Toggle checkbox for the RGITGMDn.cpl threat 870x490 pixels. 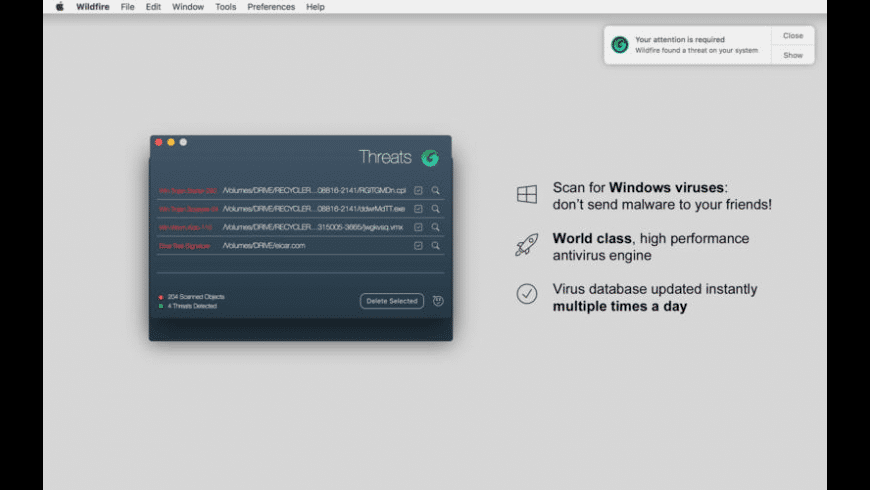point(418,190)
